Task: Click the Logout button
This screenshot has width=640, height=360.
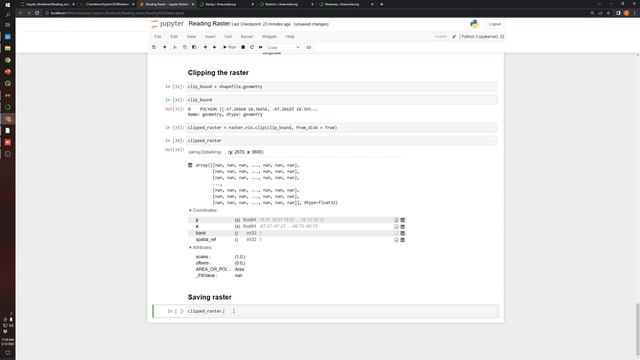Action: (495, 24)
